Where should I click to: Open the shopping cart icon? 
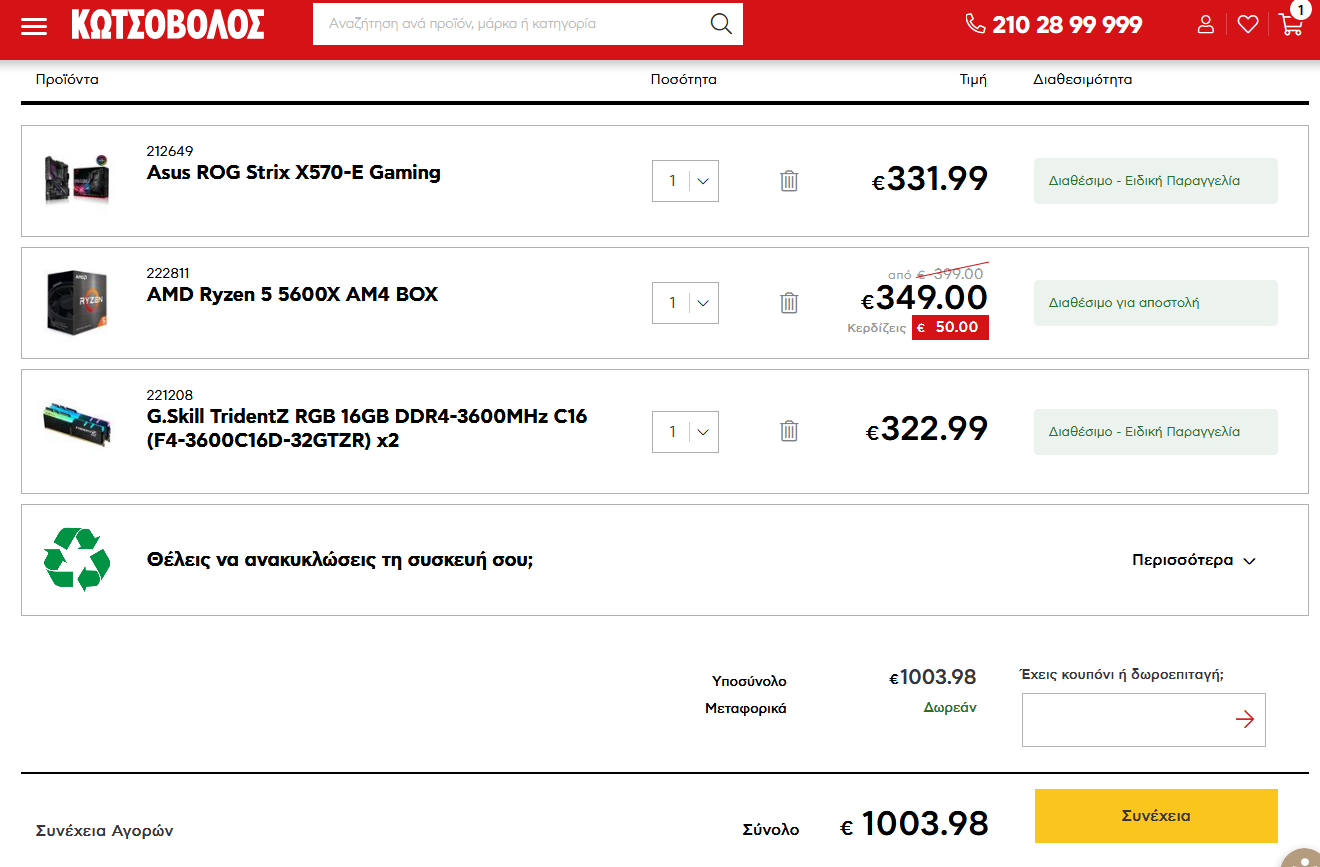coord(1291,24)
